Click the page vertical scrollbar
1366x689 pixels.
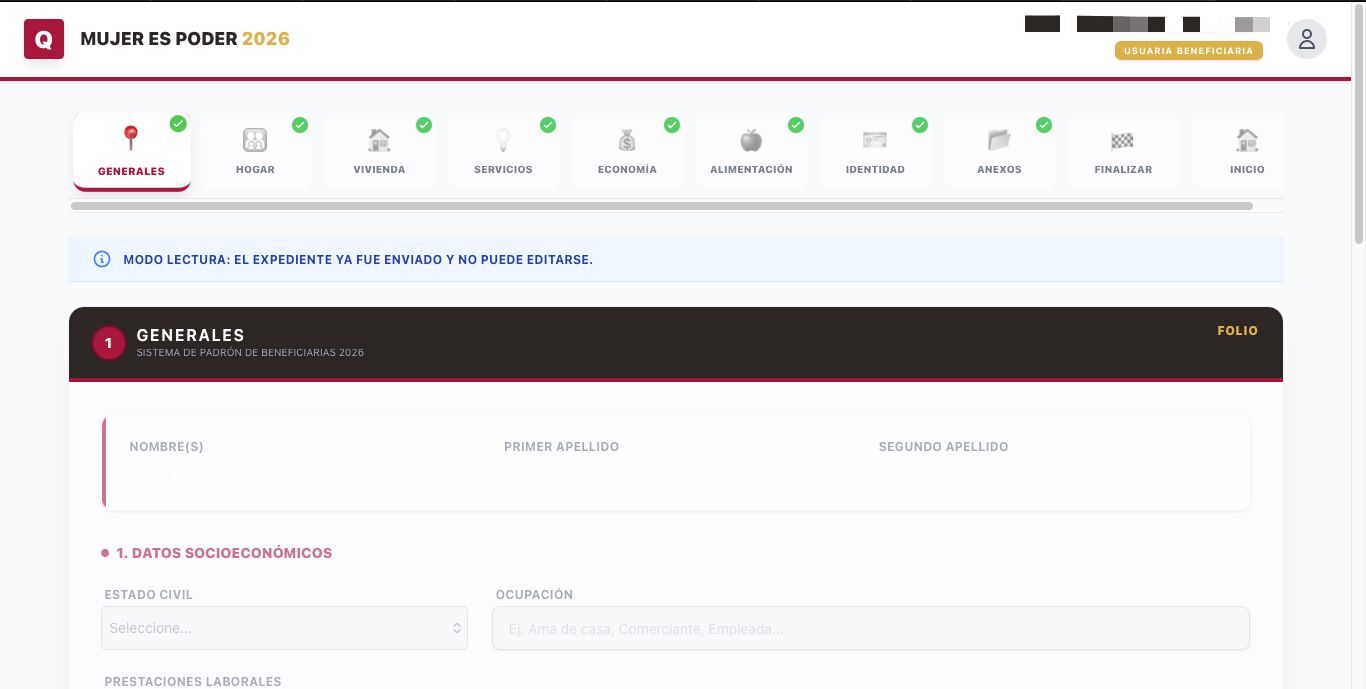pos(1359,125)
